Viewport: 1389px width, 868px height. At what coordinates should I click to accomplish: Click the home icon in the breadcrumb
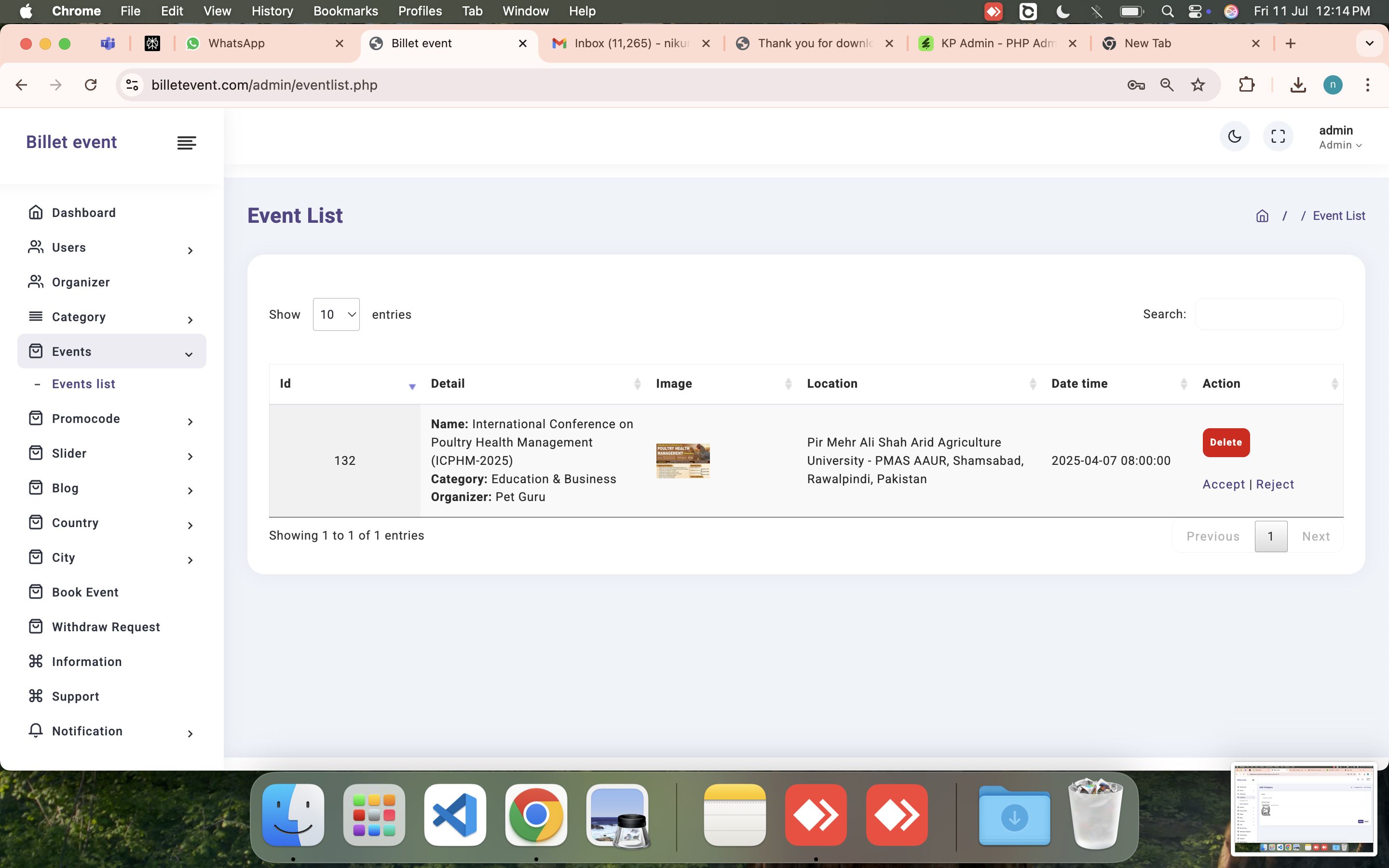[1262, 216]
